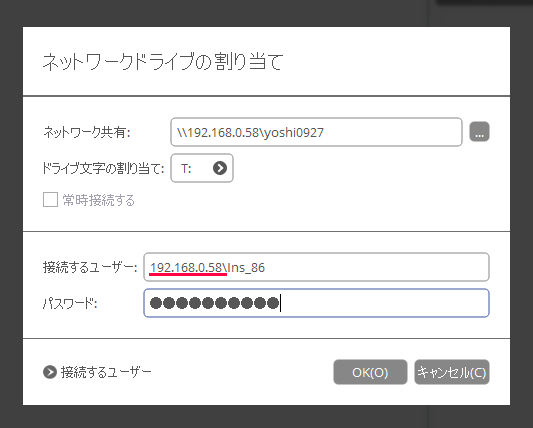Click the yoshi0927 share name text

[294, 132]
